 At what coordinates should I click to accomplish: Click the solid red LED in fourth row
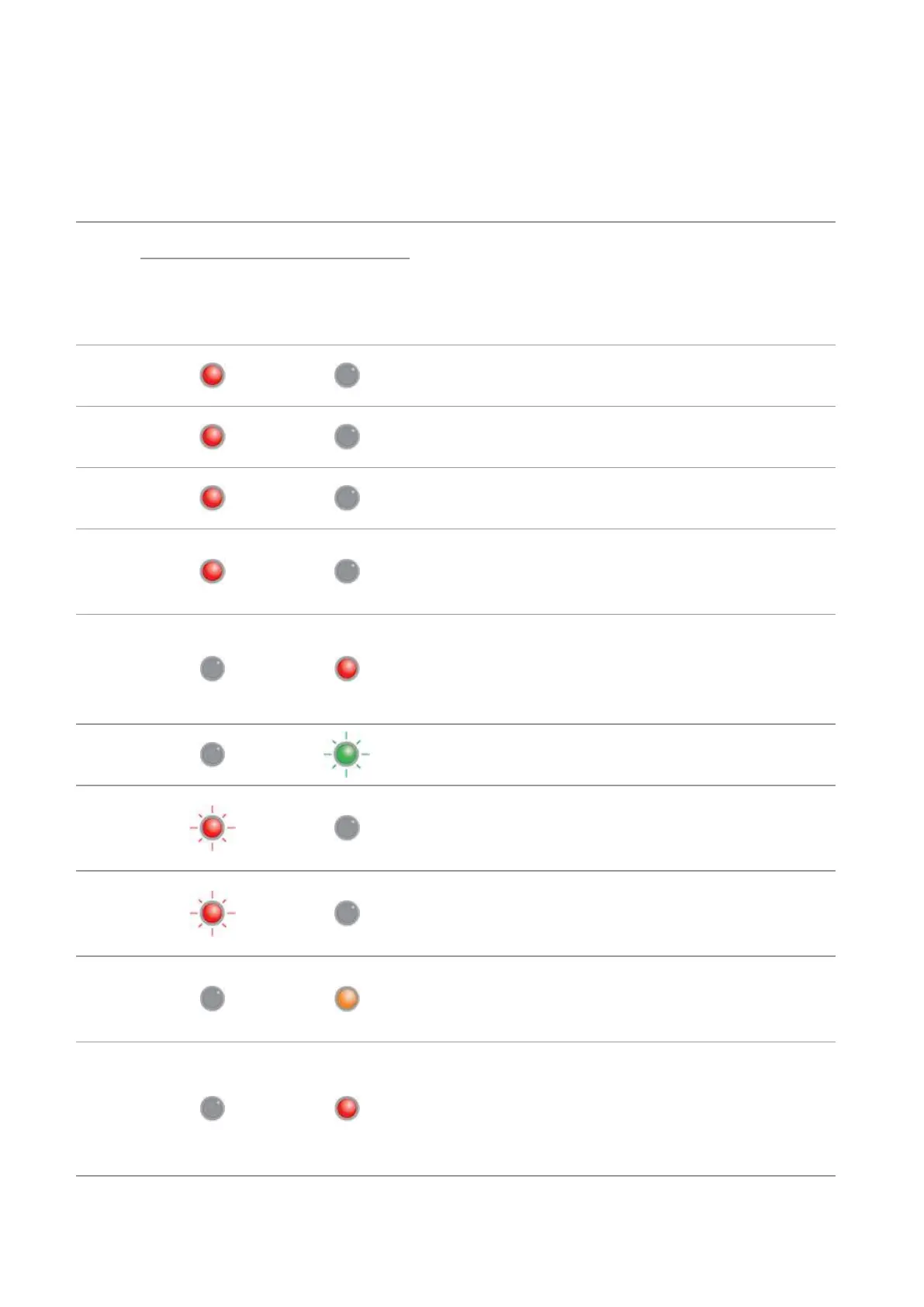point(213,571)
